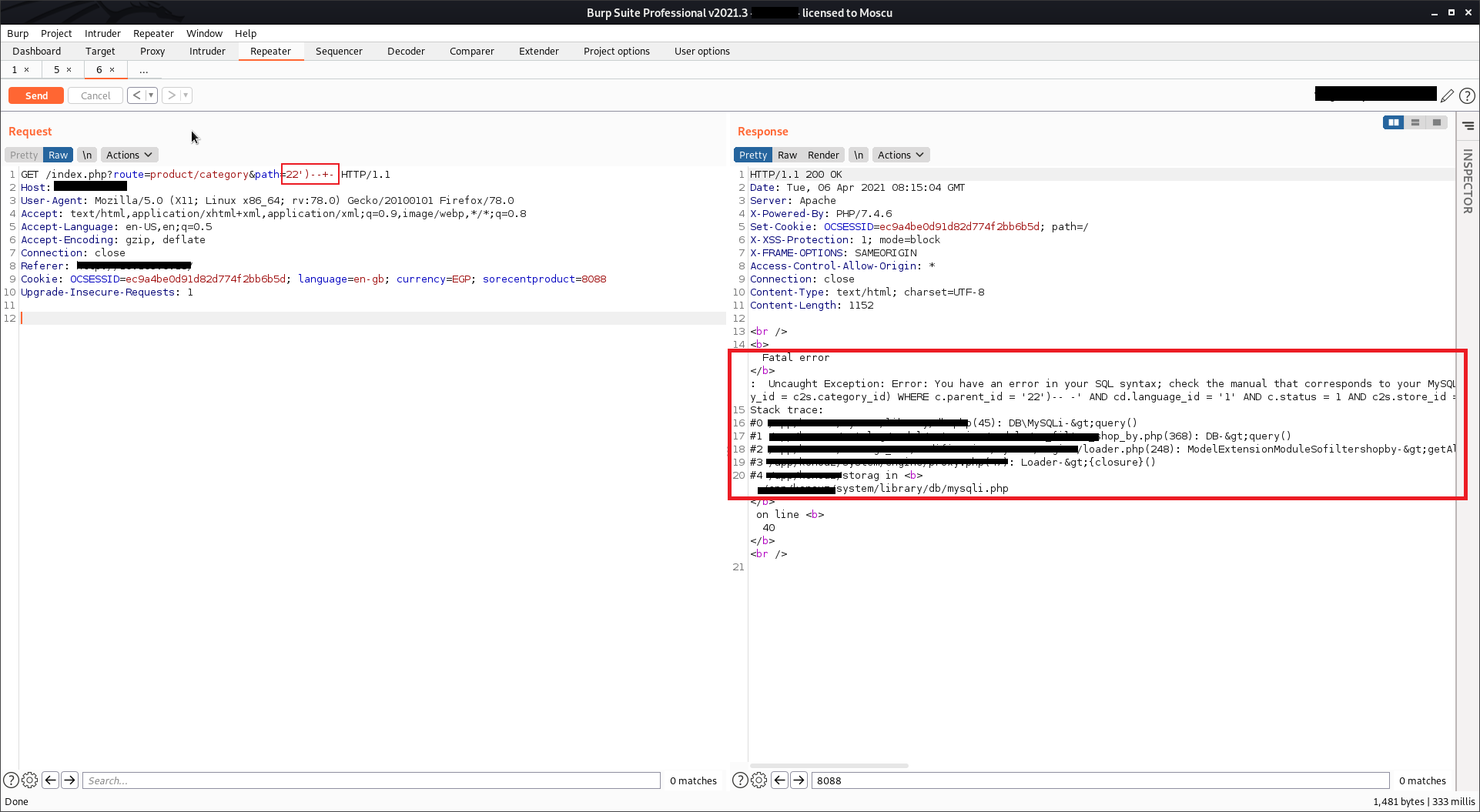The width and height of the screenshot is (1480, 812).
Task: Go back in request history
Action: pyautogui.click(x=136, y=95)
